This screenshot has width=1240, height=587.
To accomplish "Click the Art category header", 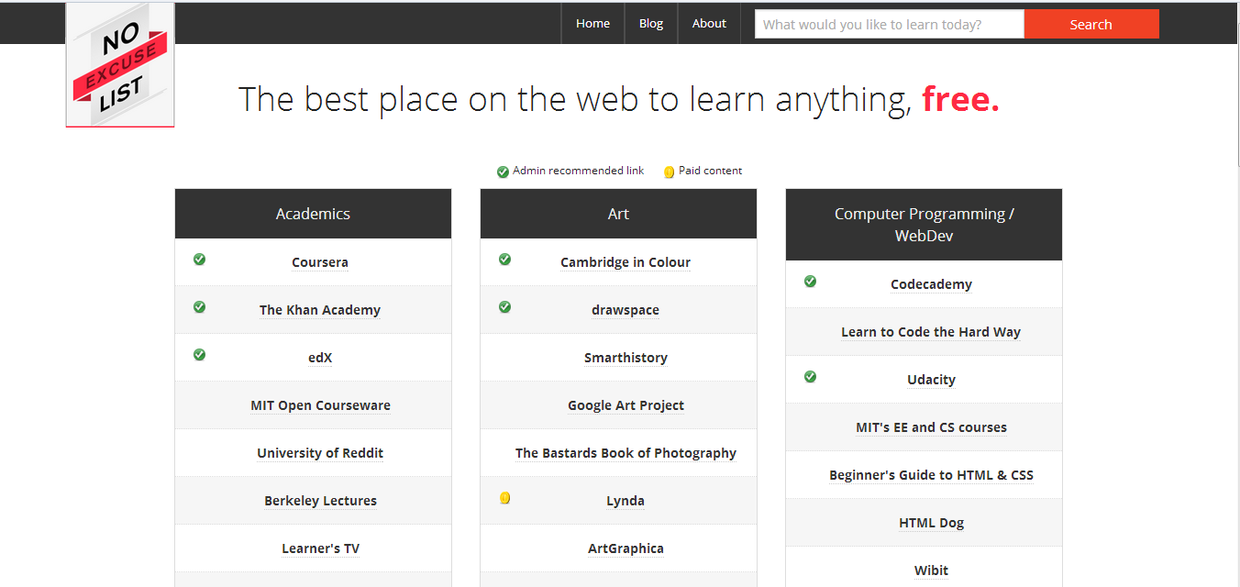I will coord(618,214).
